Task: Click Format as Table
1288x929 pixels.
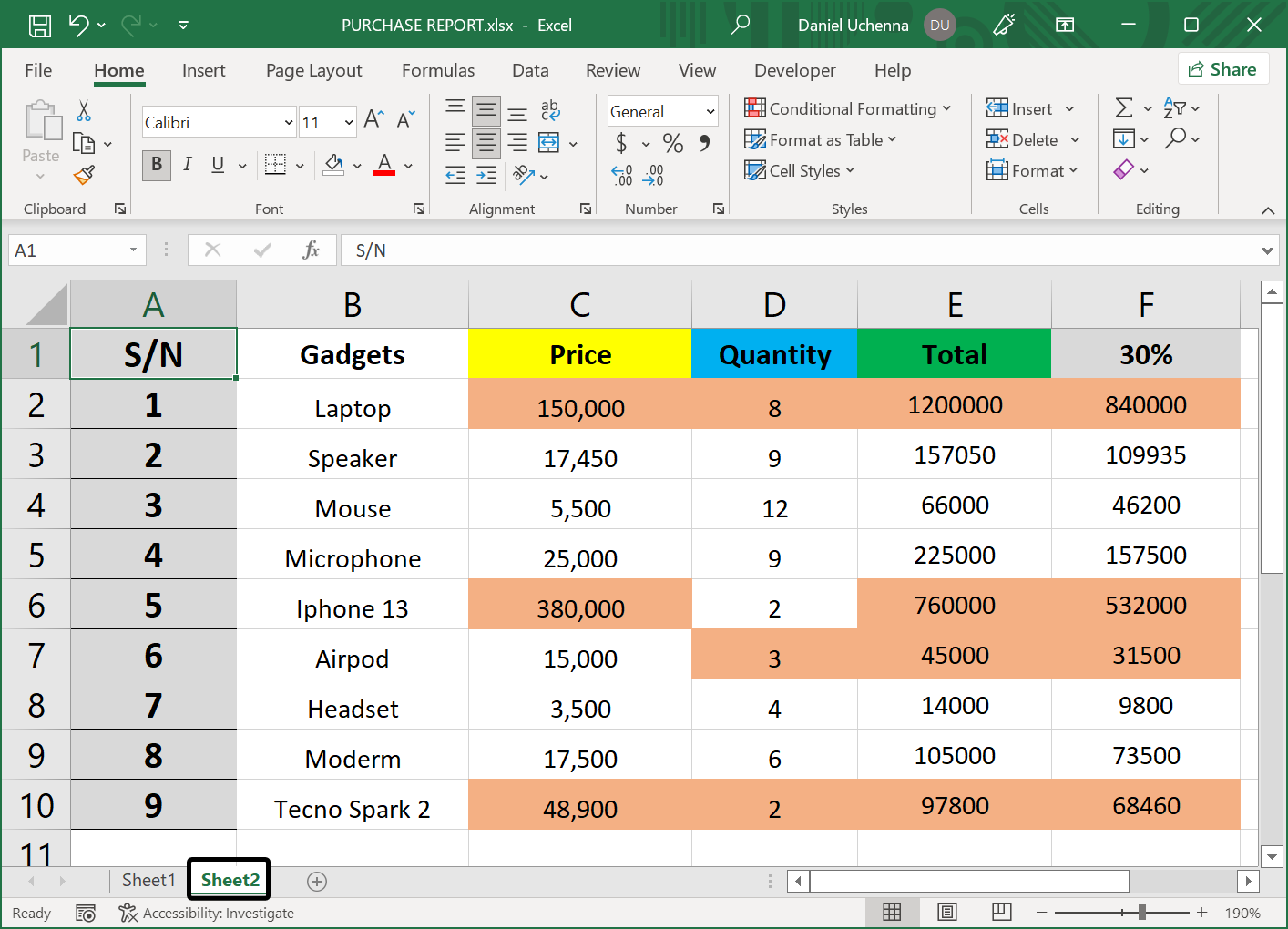Action: coord(821,139)
